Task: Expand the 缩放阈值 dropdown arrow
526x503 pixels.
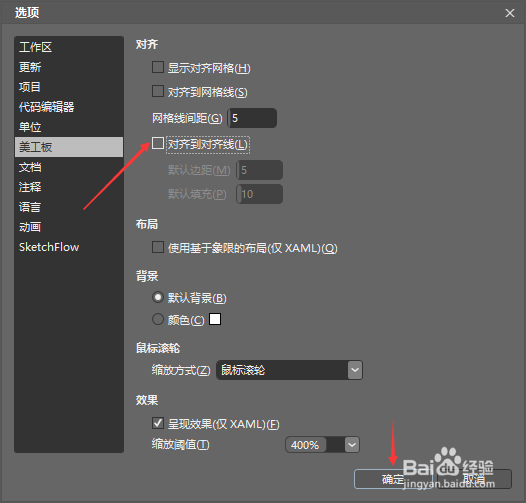Action: pos(352,445)
